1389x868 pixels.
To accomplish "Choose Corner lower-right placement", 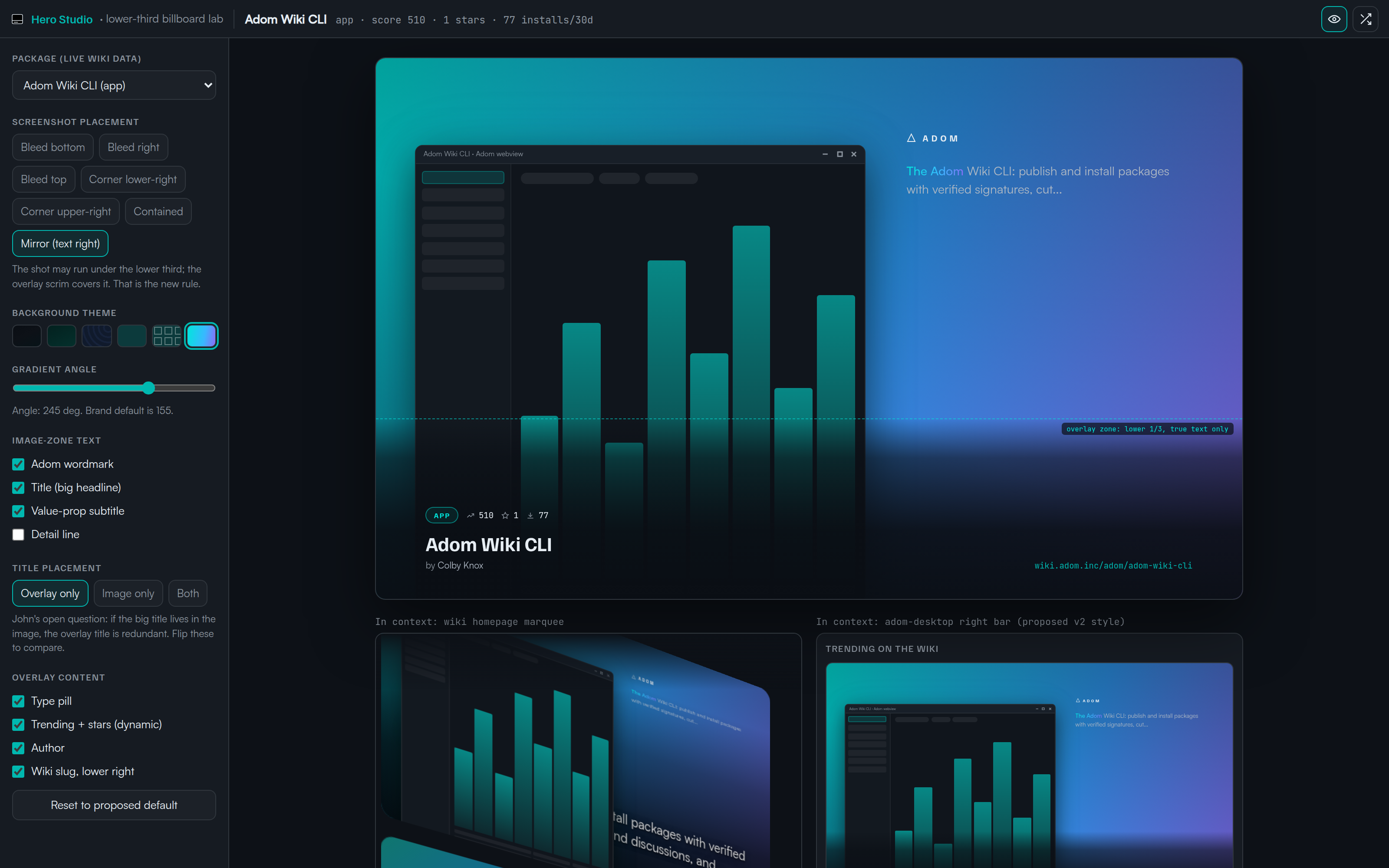I will pos(133,180).
